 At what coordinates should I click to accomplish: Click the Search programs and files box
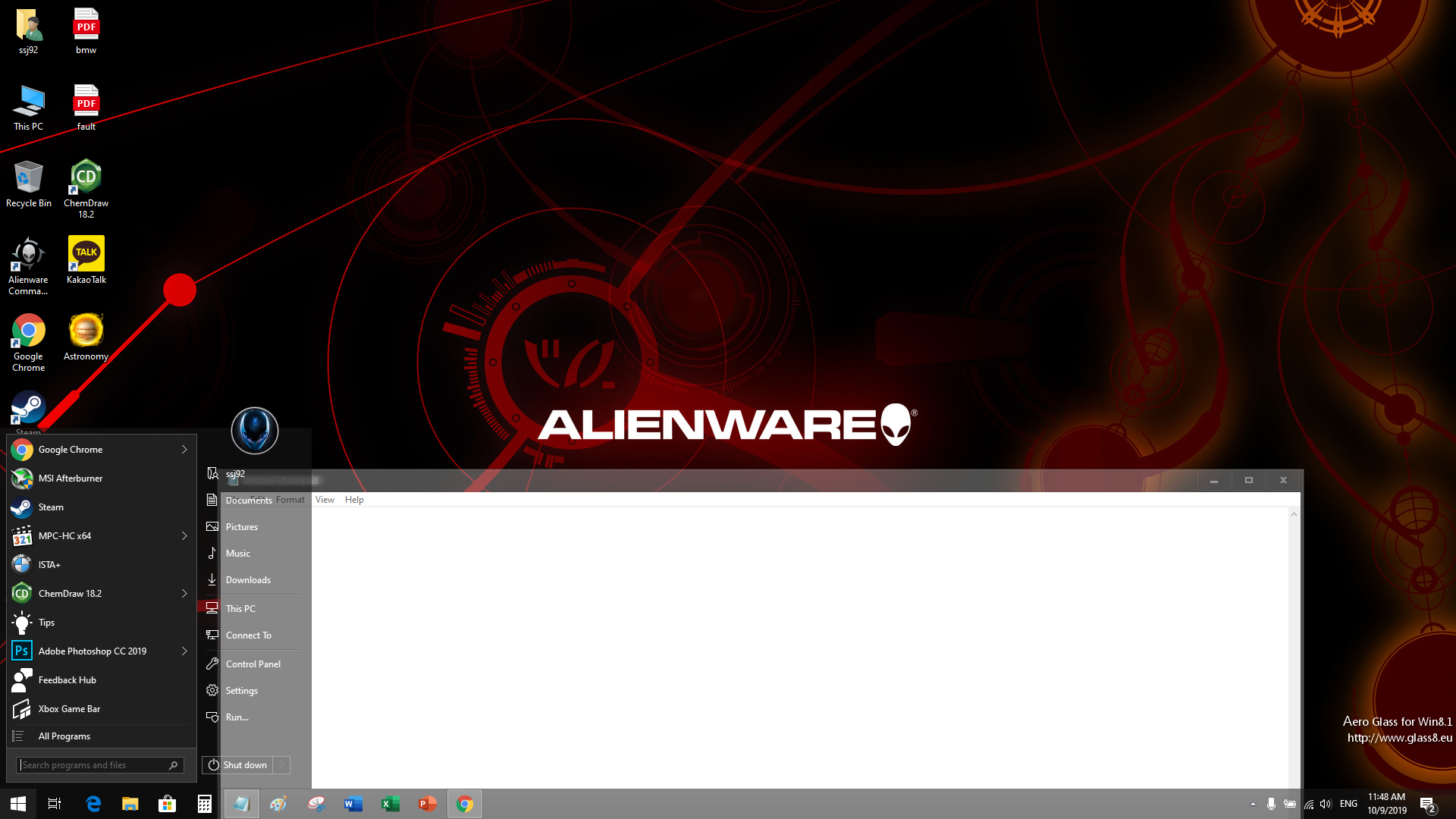tap(93, 765)
